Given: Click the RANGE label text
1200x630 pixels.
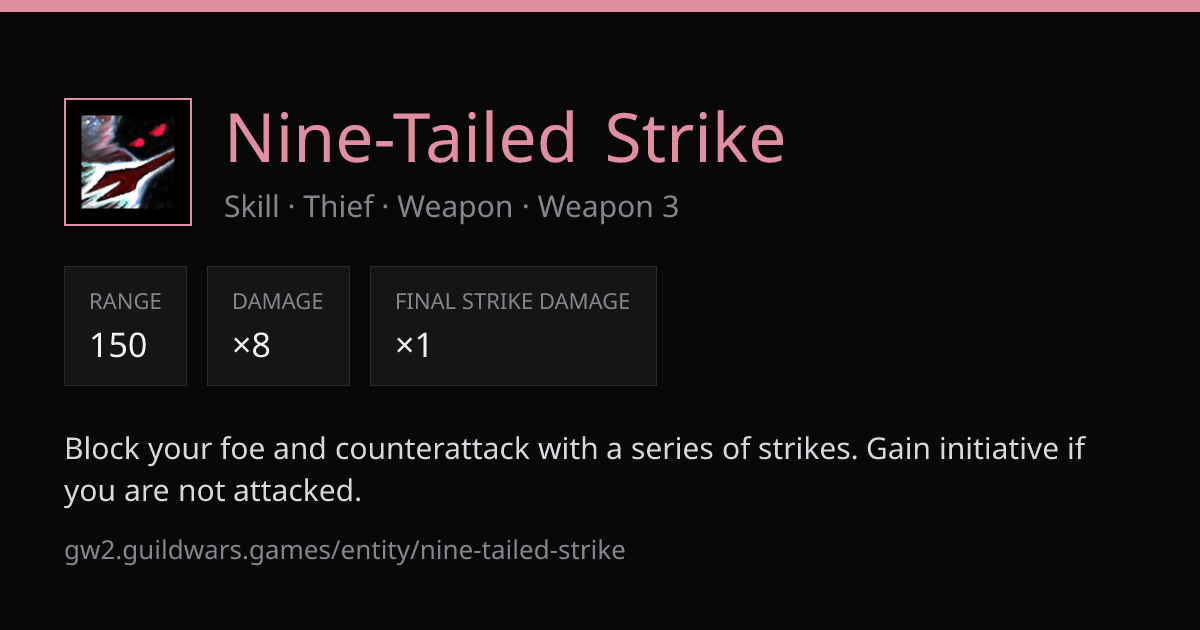Looking at the screenshot, I should tap(125, 301).
